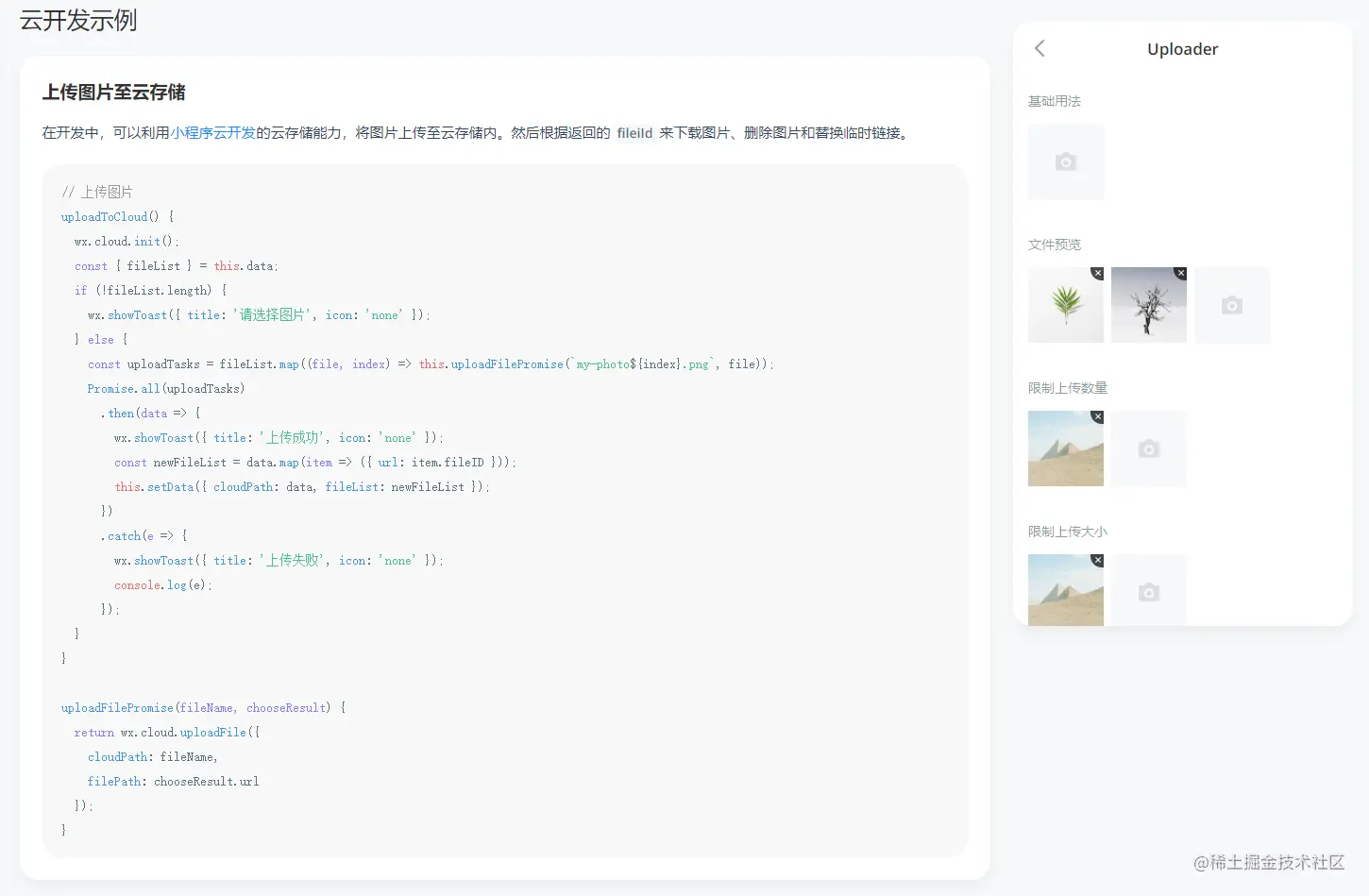1369x896 pixels.
Task: Click the '请选择图片' toast code line
Action: pos(259,314)
